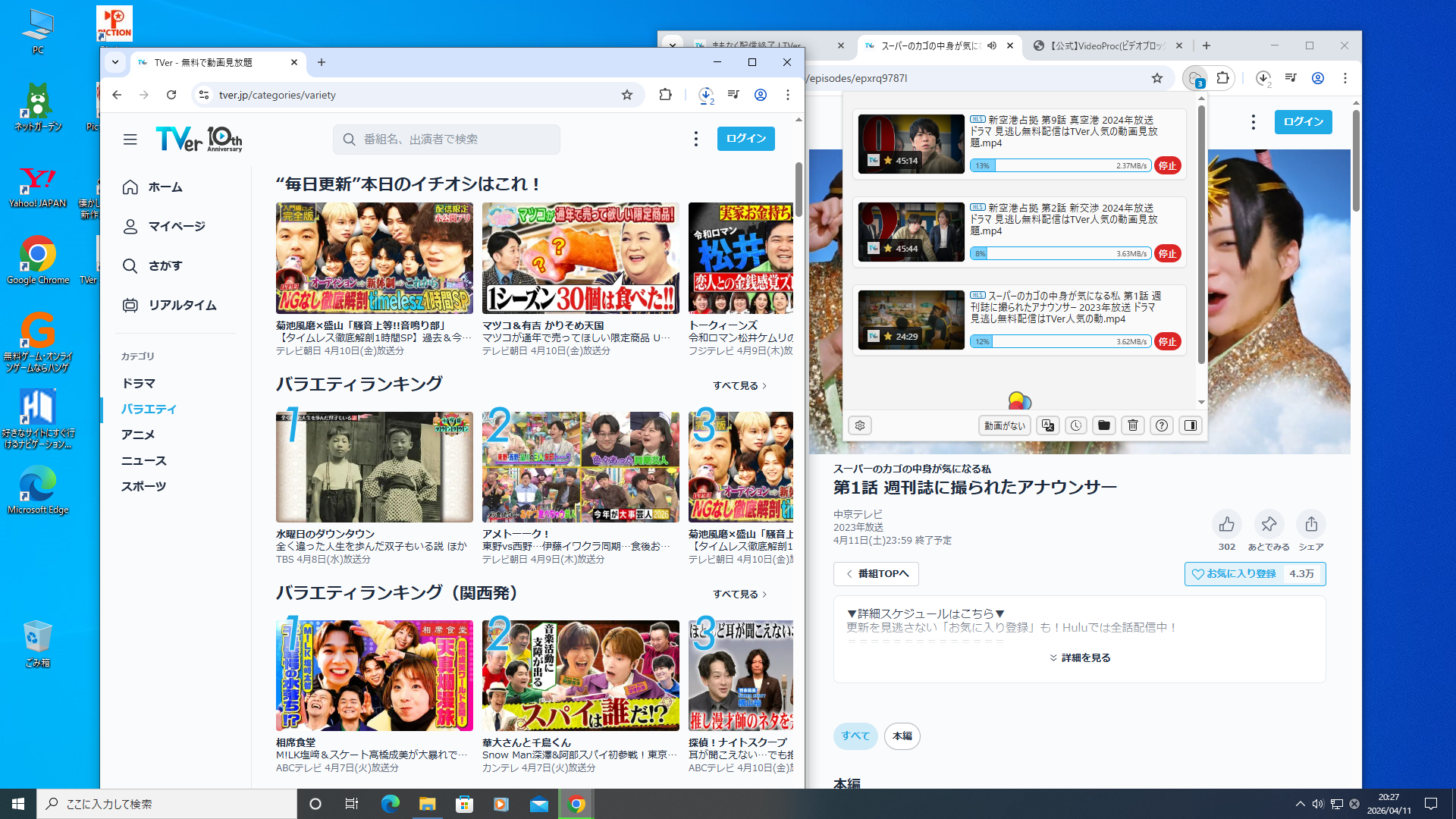
Task: Click the TVer 10th Anniversary logo
Action: [199, 140]
